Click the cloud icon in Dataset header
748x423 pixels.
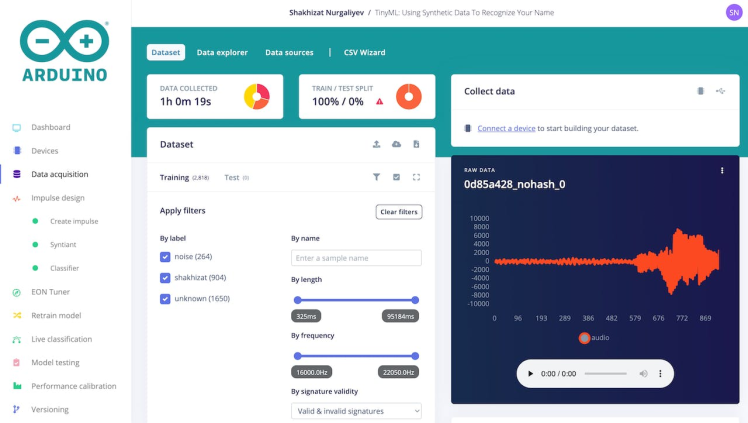[x=396, y=144]
